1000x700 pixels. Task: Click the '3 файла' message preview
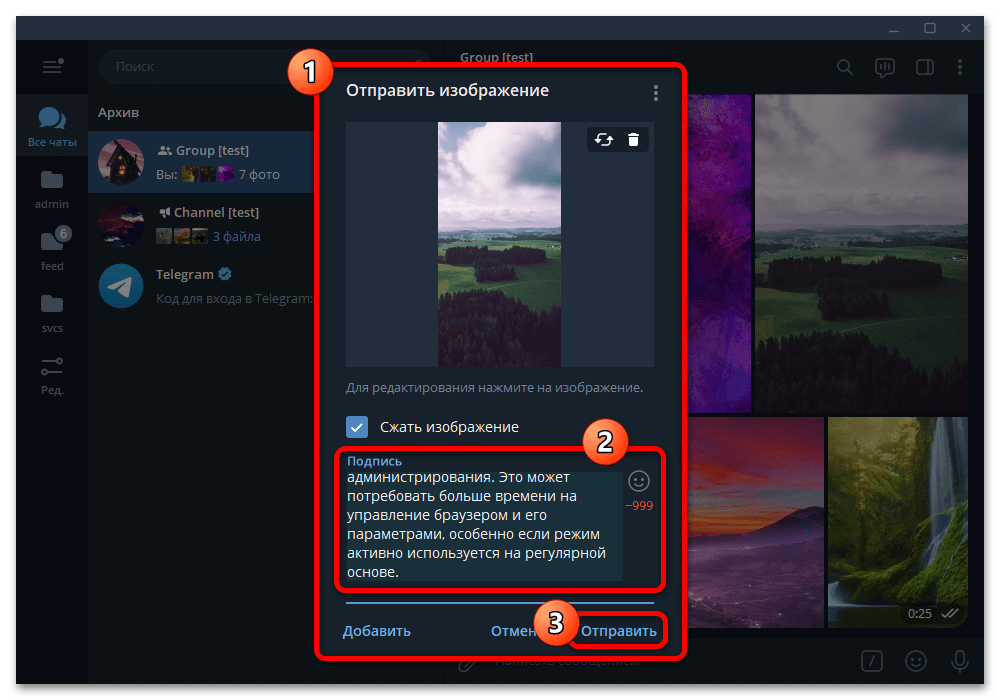click(237, 237)
